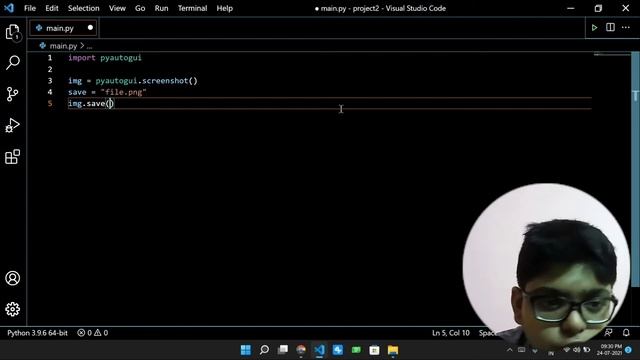The width and height of the screenshot is (640, 360).
Task: Click the VS Code taskbar icon
Action: (x=320, y=350)
